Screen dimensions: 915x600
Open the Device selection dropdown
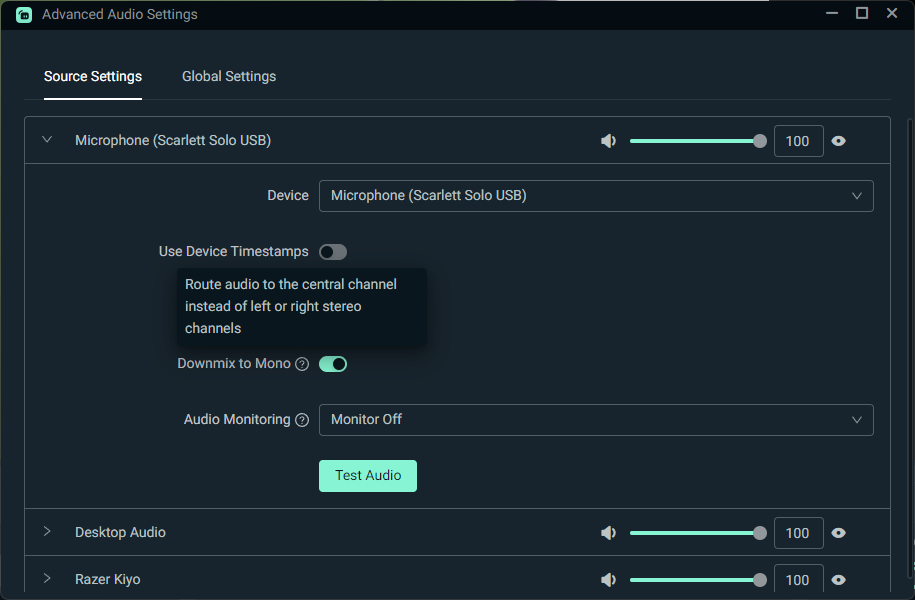[595, 195]
